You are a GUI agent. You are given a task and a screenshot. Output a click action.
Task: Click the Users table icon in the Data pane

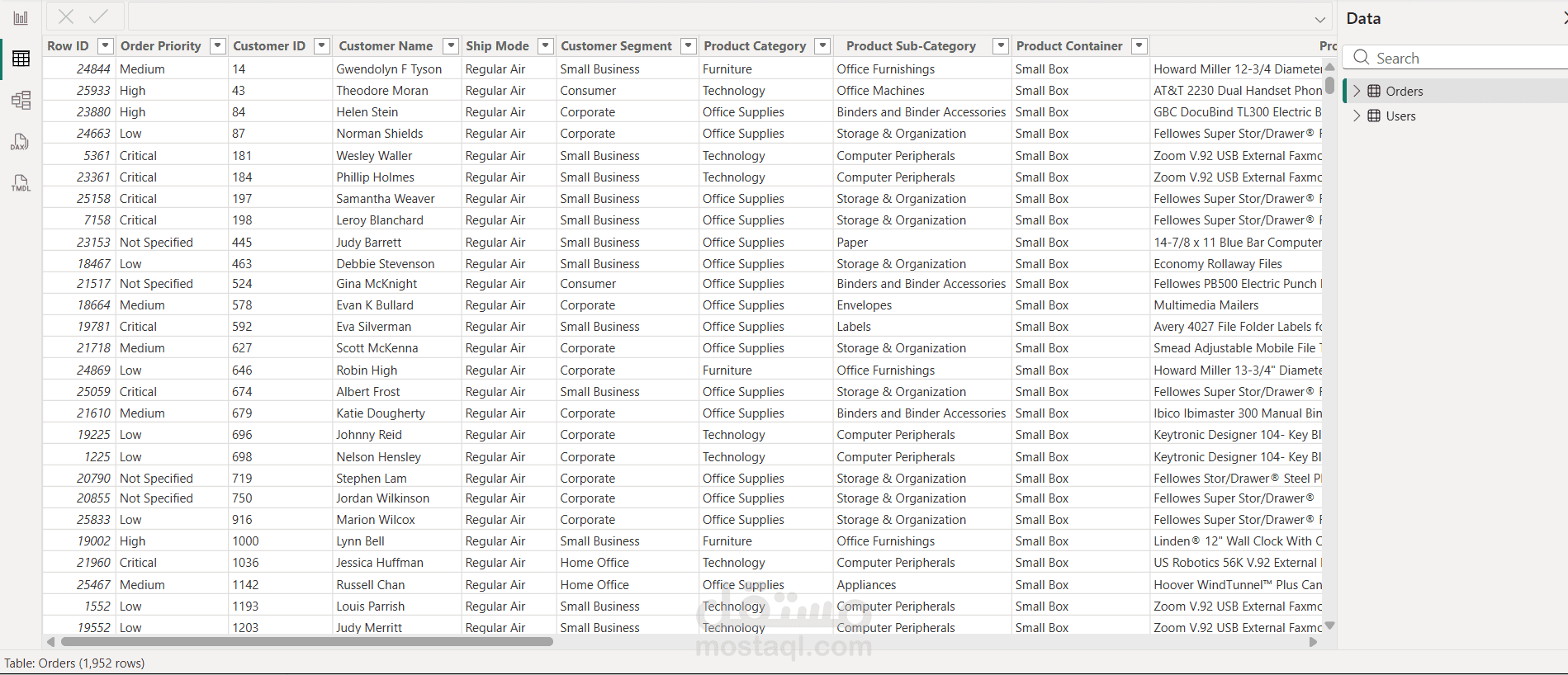pos(1374,116)
